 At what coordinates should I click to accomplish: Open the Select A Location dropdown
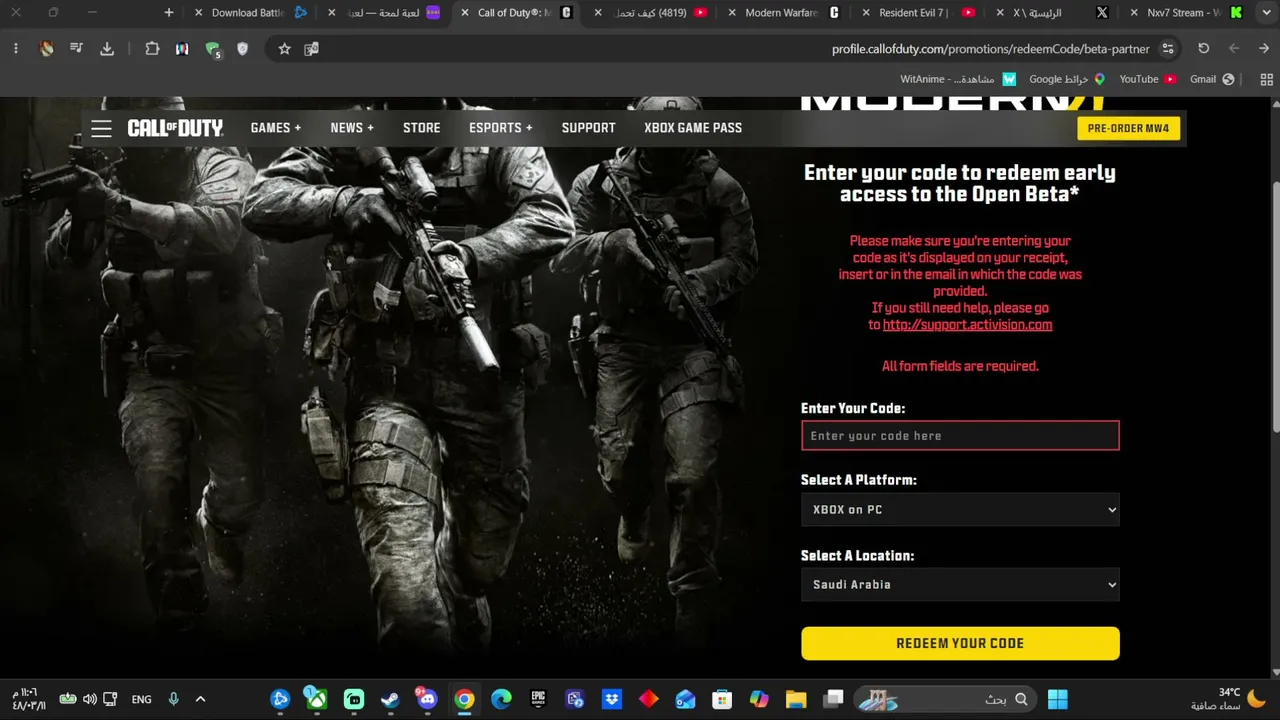coord(960,585)
